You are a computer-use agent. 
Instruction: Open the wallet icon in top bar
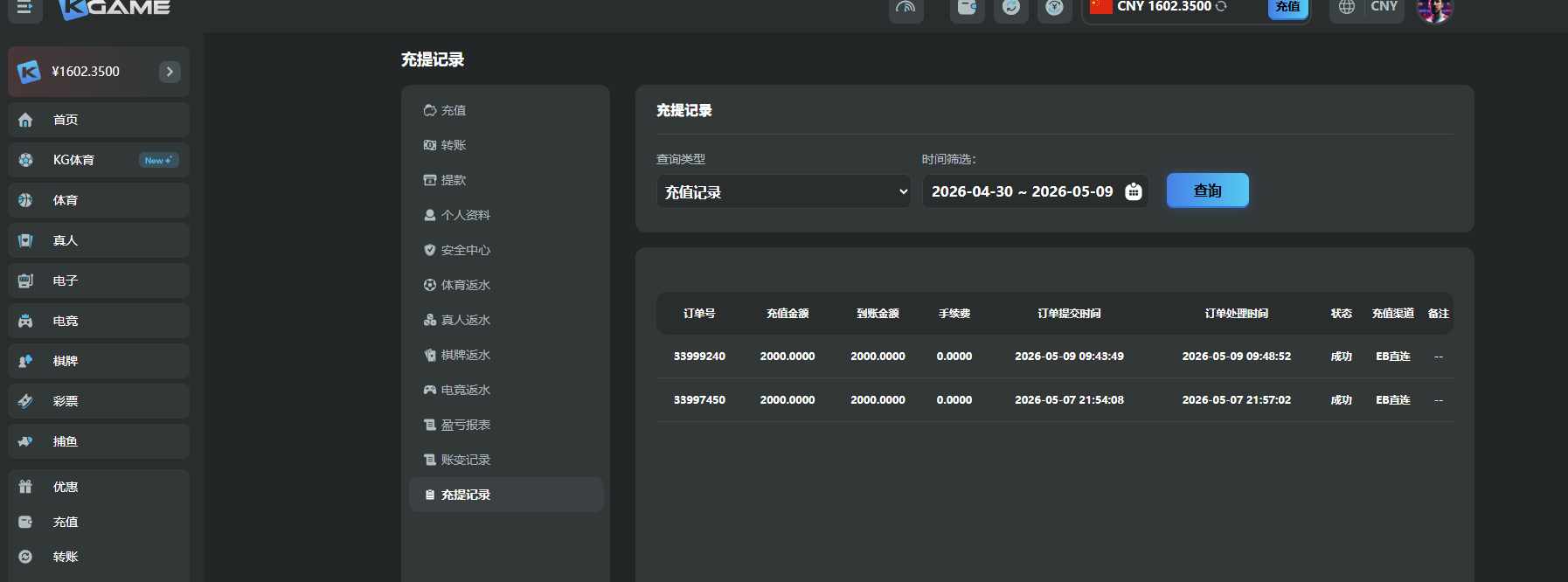tap(968, 8)
